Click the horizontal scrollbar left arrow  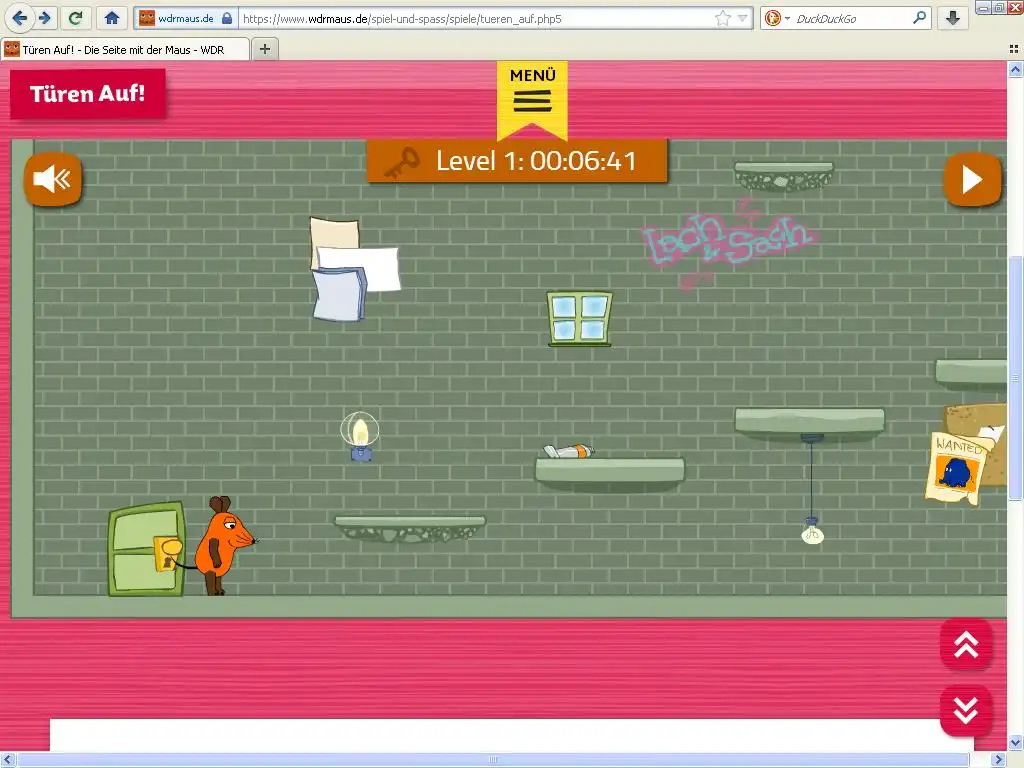[8, 760]
